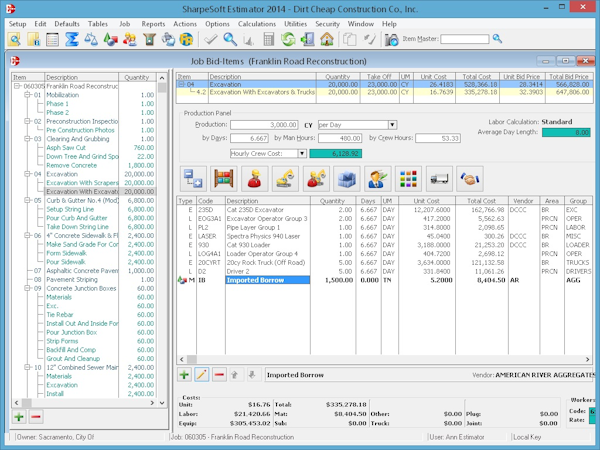
Task: Click red minus icon below the item tree
Action: tap(37, 416)
